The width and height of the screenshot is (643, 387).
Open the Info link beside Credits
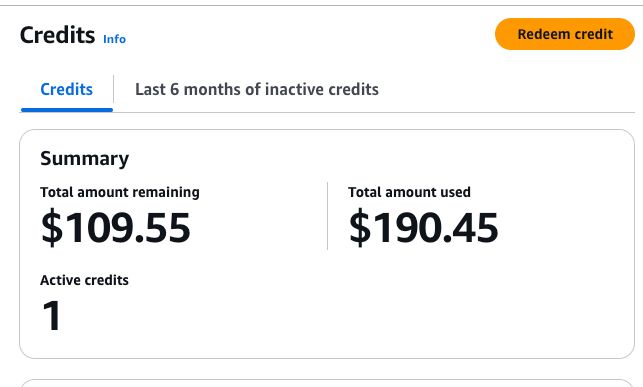point(114,39)
